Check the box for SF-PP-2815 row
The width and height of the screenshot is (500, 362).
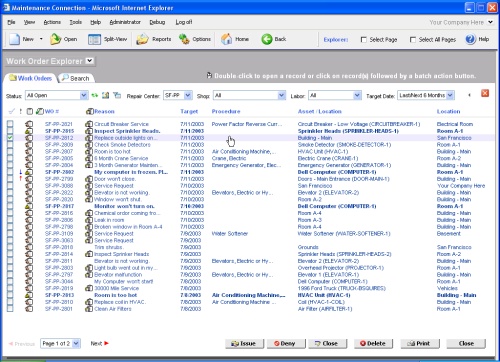coord(10,131)
